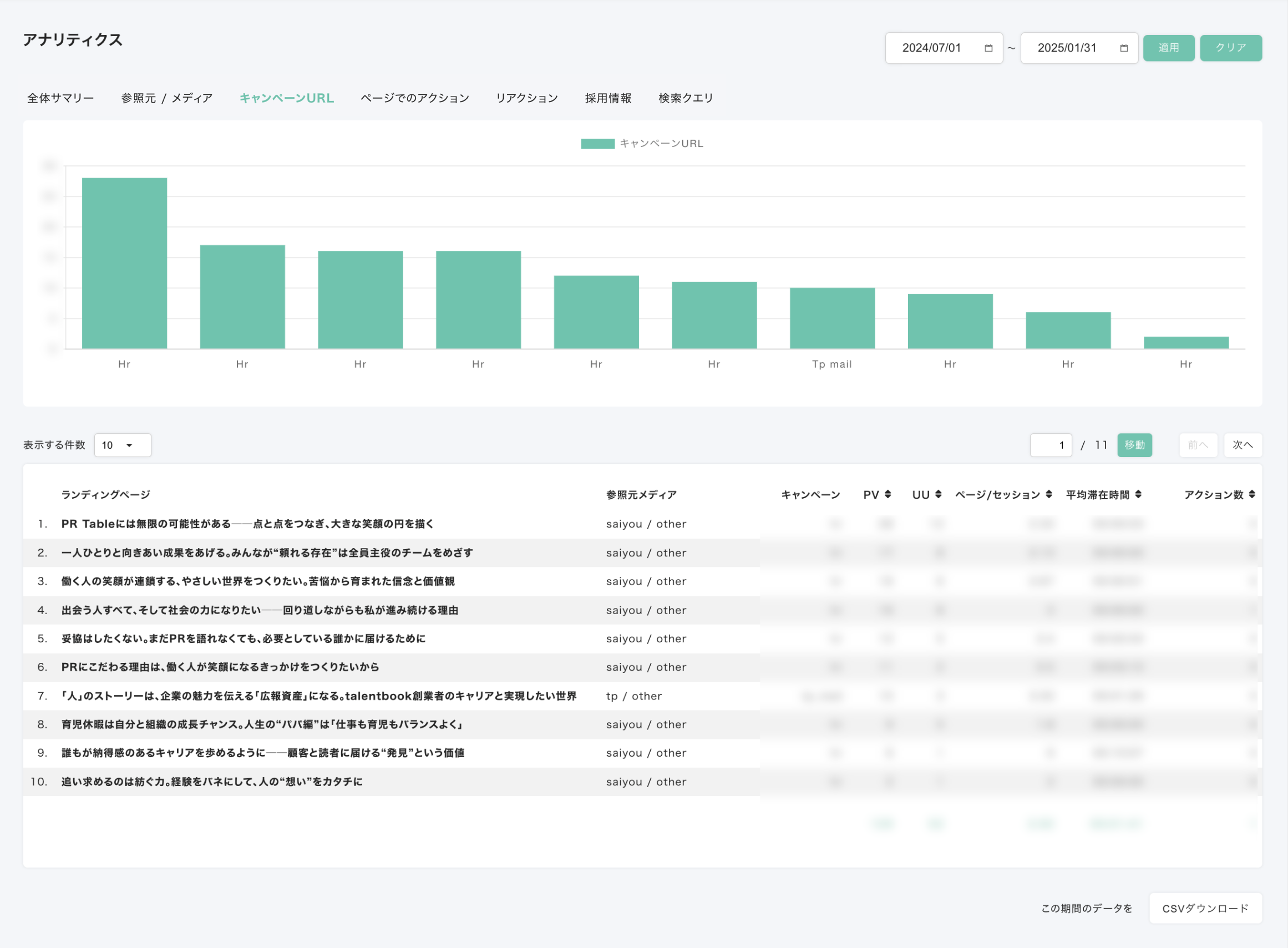Open row 7 「人」のストーリーは

pyautogui.click(x=318, y=696)
